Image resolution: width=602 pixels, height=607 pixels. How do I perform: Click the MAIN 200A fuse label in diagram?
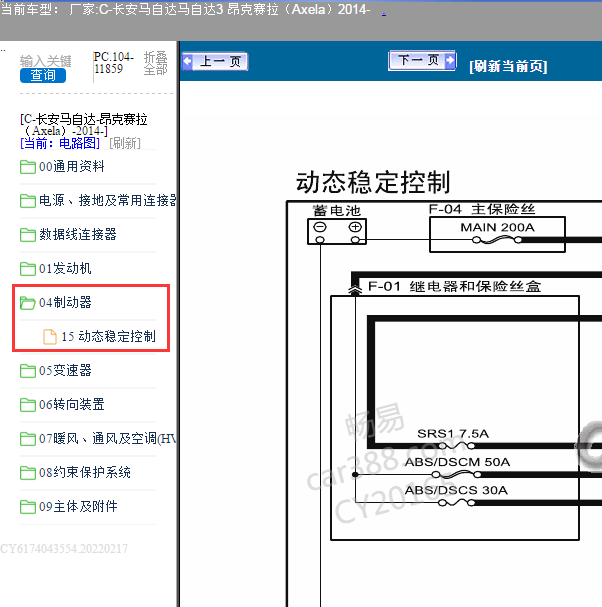pyautogui.click(x=497, y=227)
